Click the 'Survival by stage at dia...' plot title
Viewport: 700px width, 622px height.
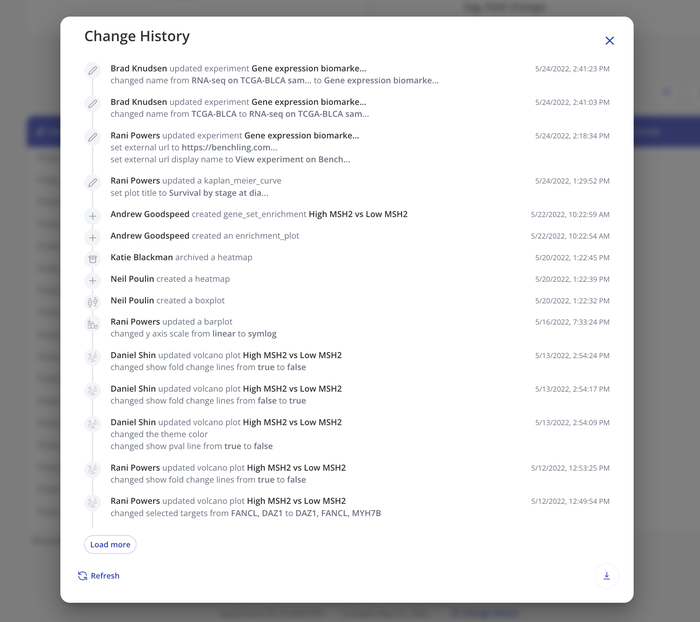click(219, 193)
